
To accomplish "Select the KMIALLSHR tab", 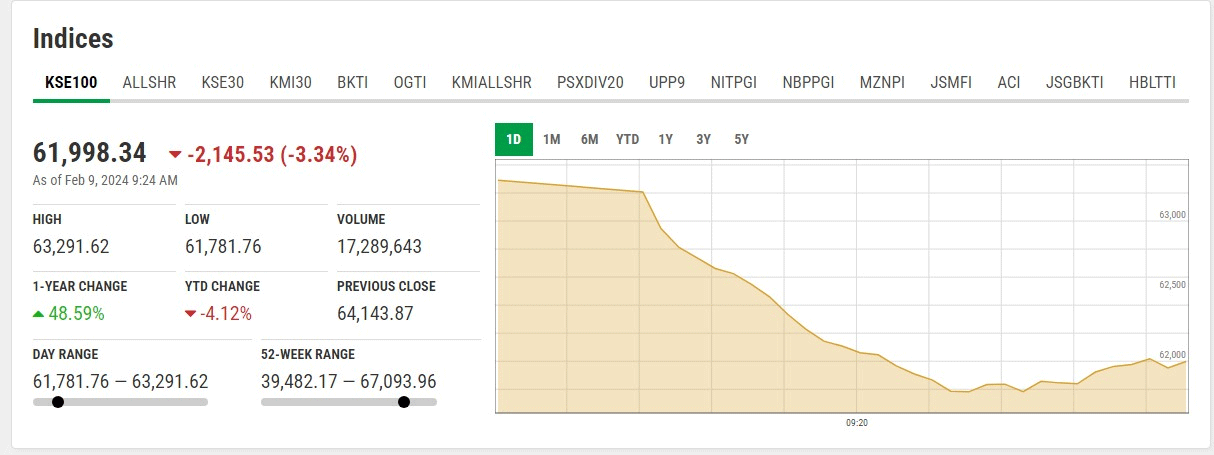I will click(491, 82).
